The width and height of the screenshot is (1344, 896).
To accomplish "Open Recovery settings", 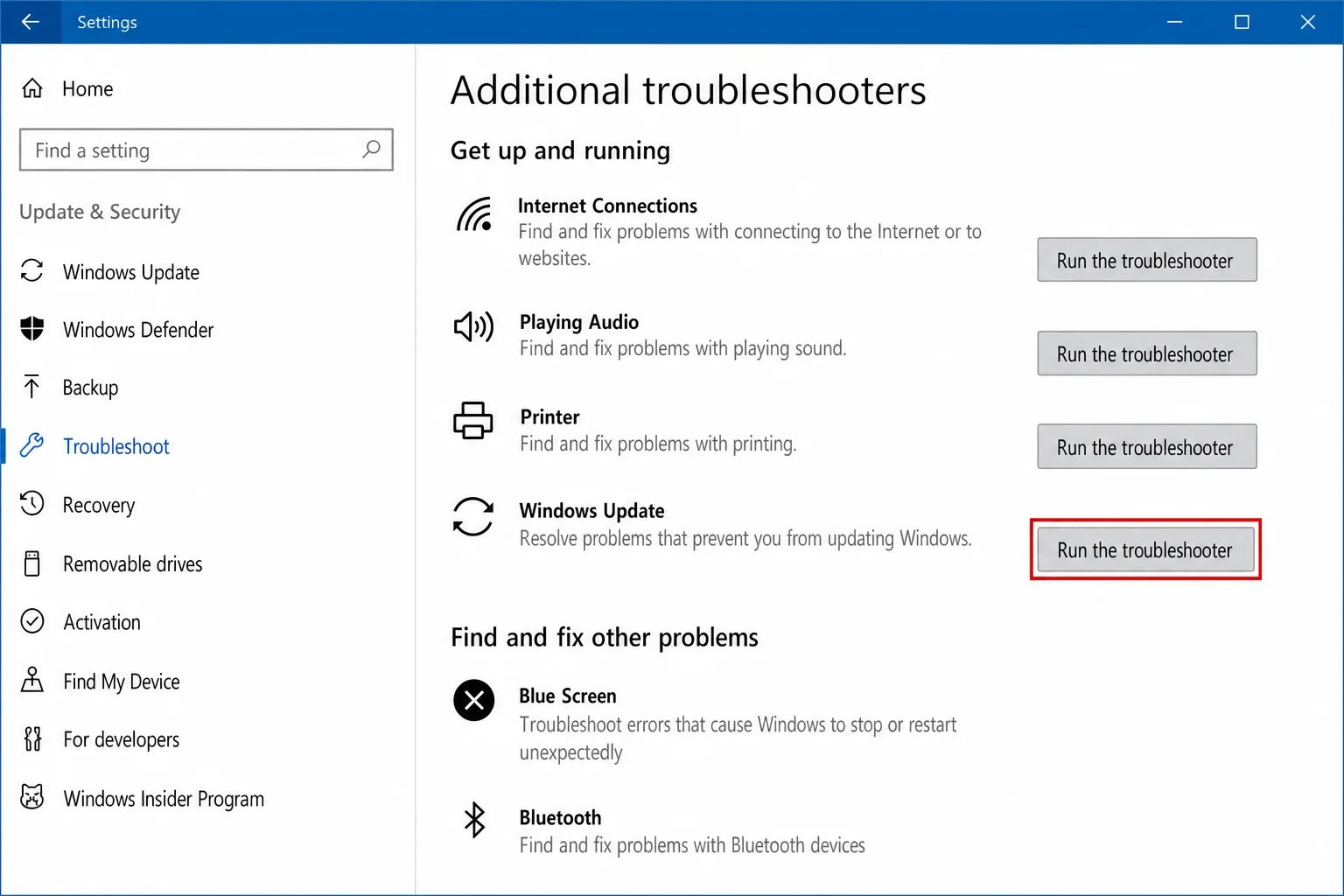I will coord(99,506).
